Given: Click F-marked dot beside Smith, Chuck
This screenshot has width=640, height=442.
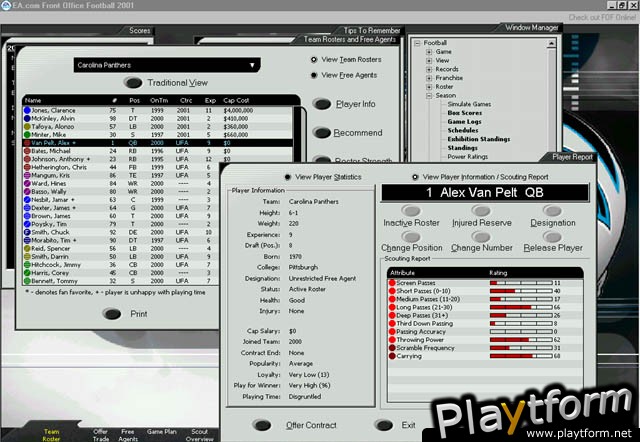Looking at the screenshot, I should 27,232.
